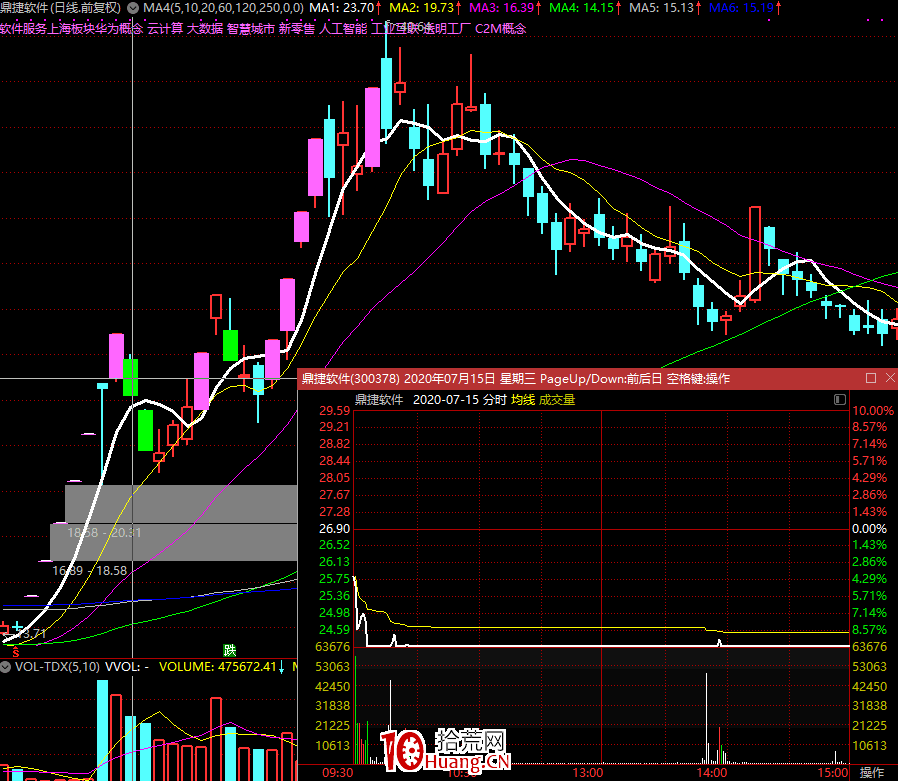Click the MA5: 15.13 value
This screenshot has height=781, width=898.
[661, 8]
